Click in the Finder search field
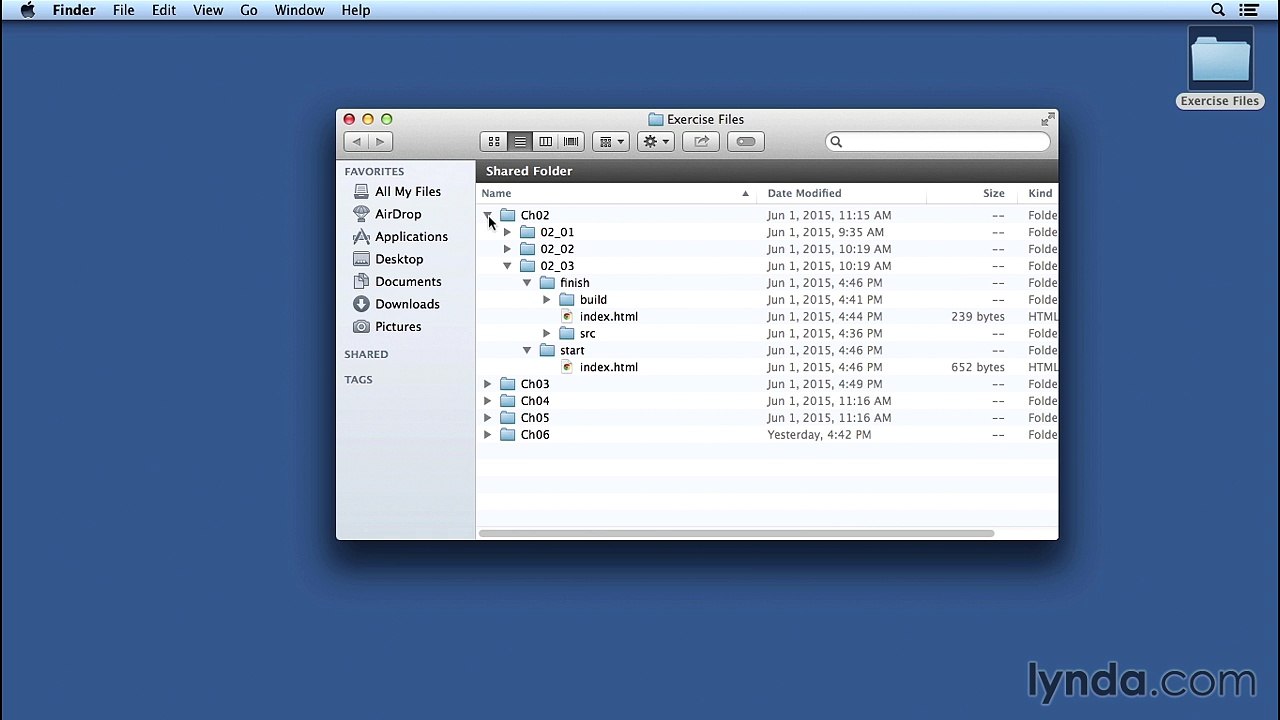This screenshot has height=720, width=1280. 938,142
